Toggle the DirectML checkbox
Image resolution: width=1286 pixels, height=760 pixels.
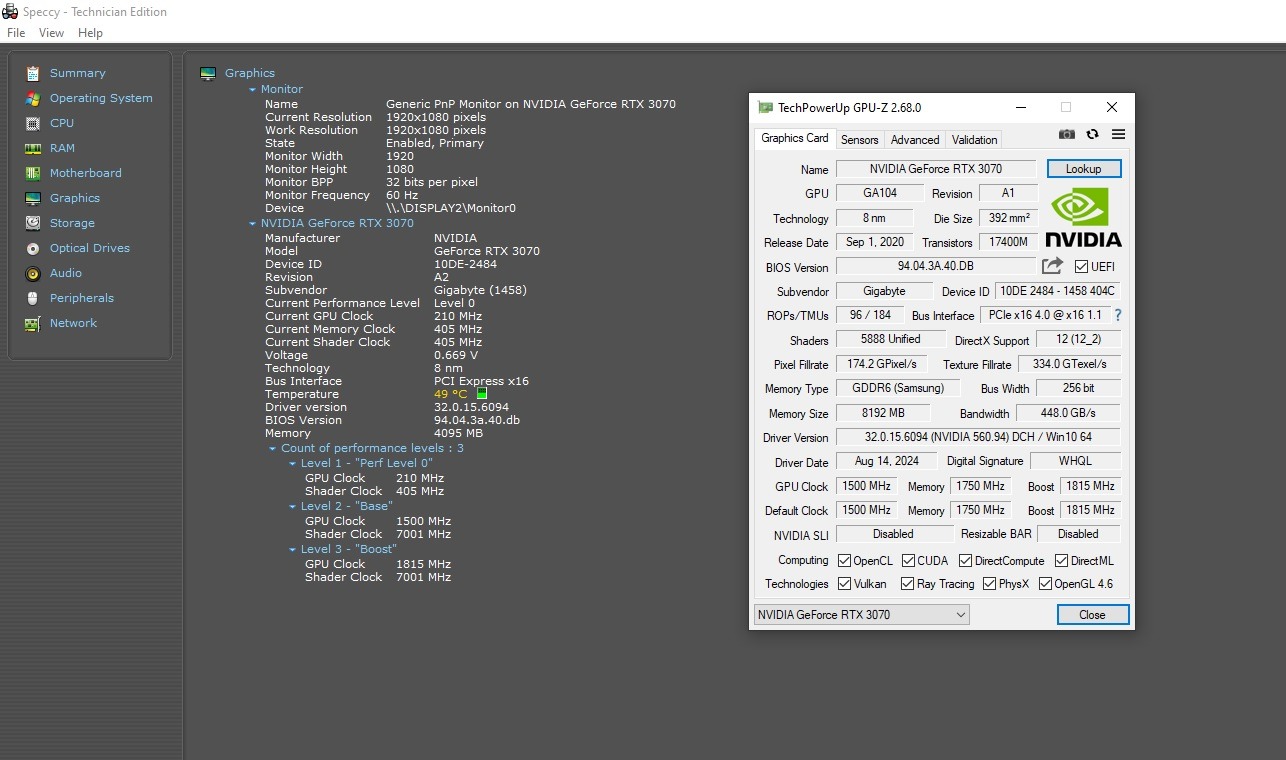pos(1062,561)
